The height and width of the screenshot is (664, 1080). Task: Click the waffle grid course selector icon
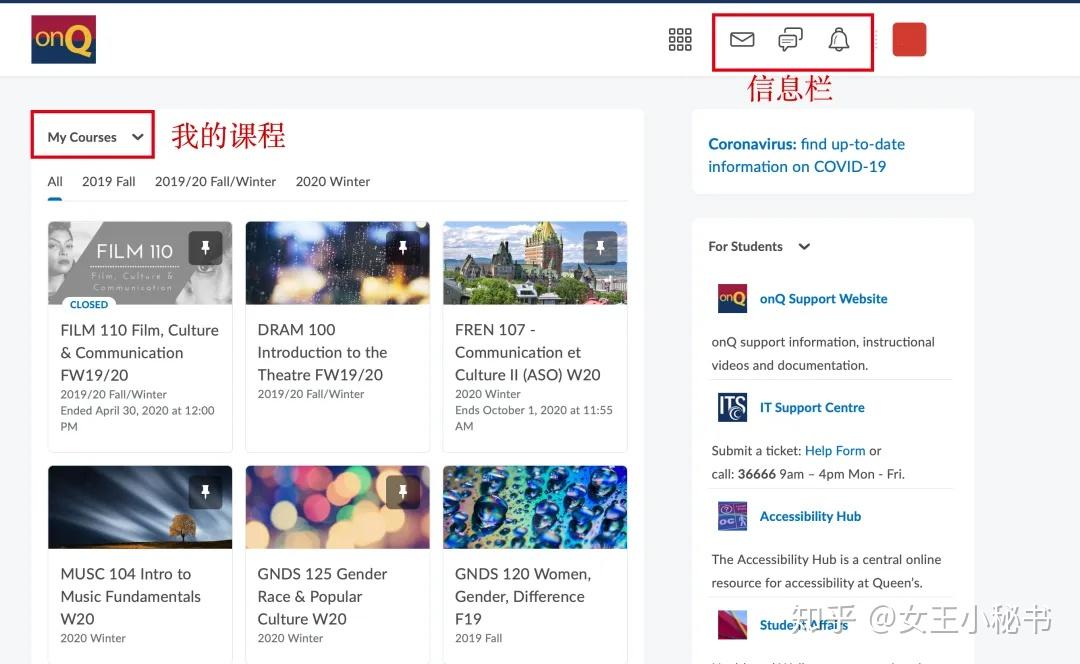(x=680, y=40)
